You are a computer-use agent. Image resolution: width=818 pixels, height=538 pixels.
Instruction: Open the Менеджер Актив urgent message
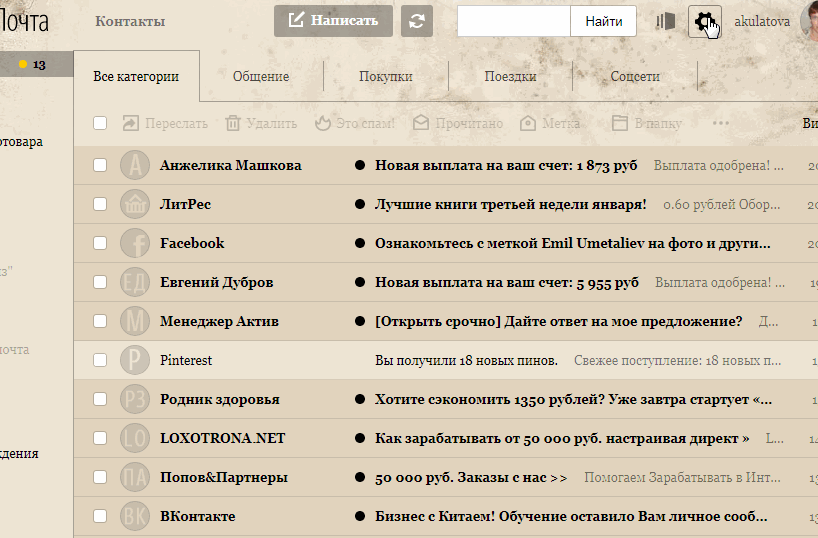coord(557,321)
